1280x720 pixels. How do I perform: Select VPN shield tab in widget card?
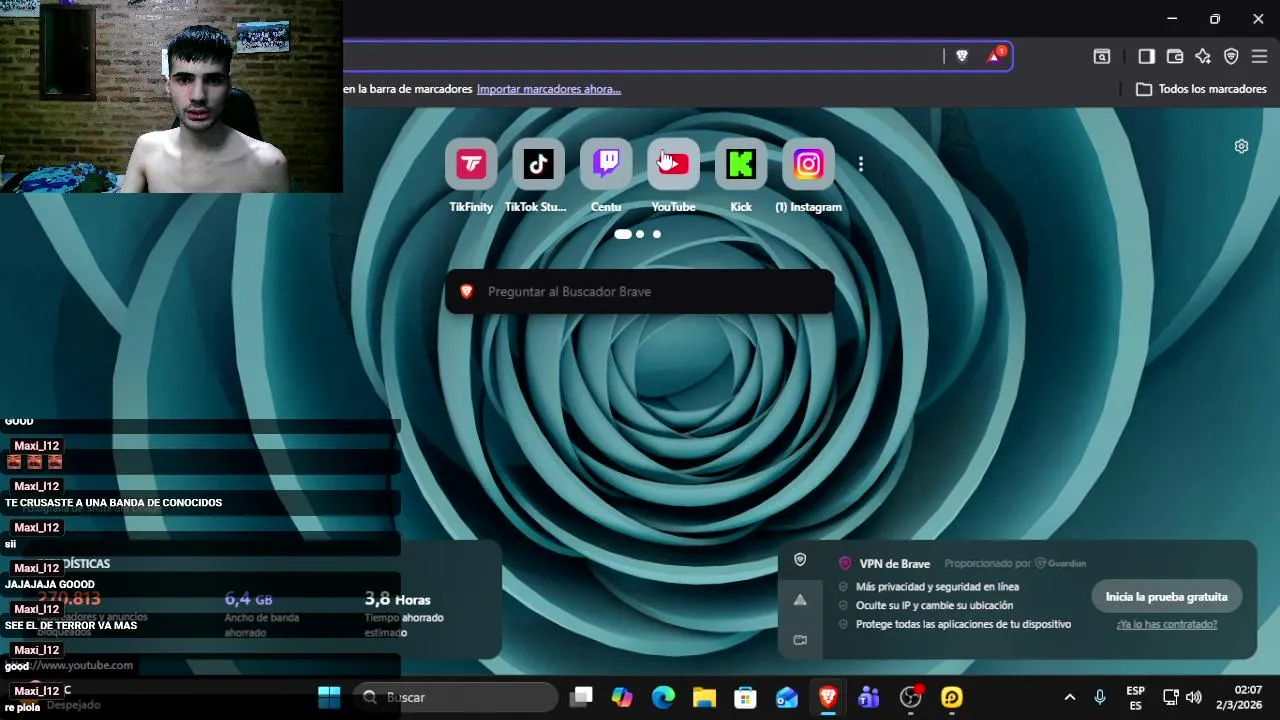pos(800,560)
